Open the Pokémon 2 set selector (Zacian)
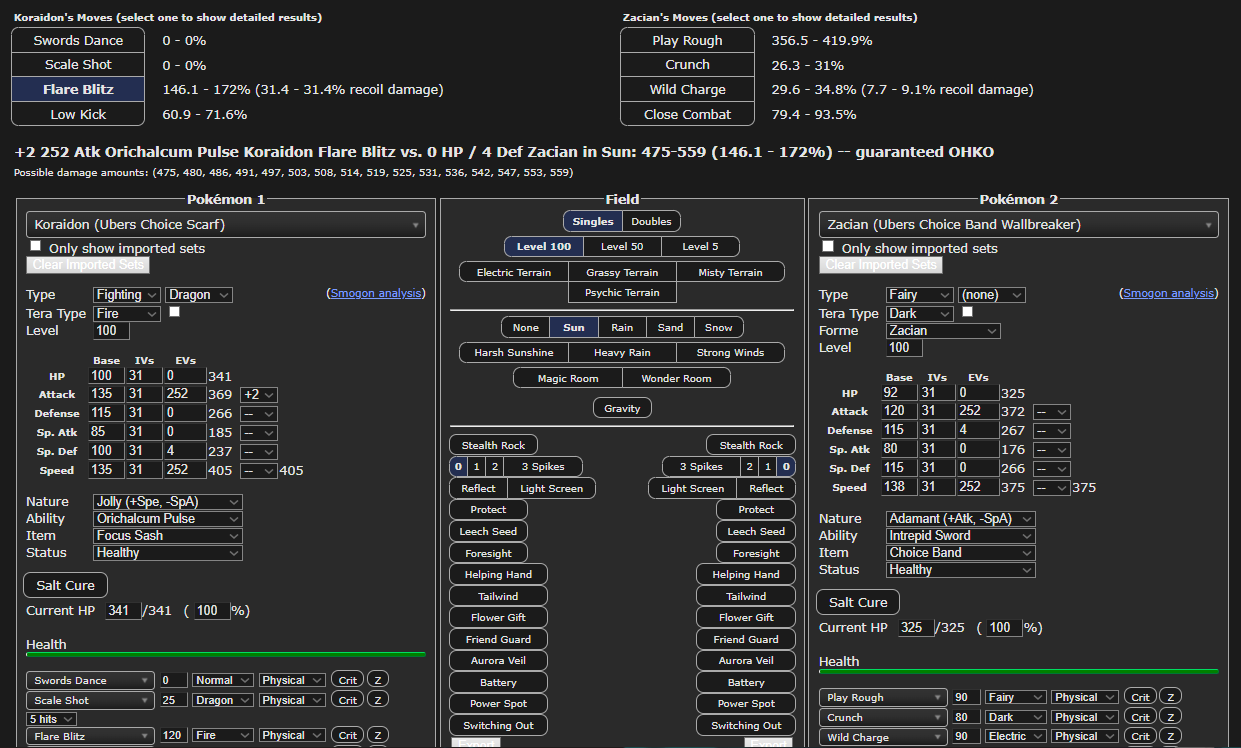Viewport: 1241px width, 748px height. [1019, 225]
